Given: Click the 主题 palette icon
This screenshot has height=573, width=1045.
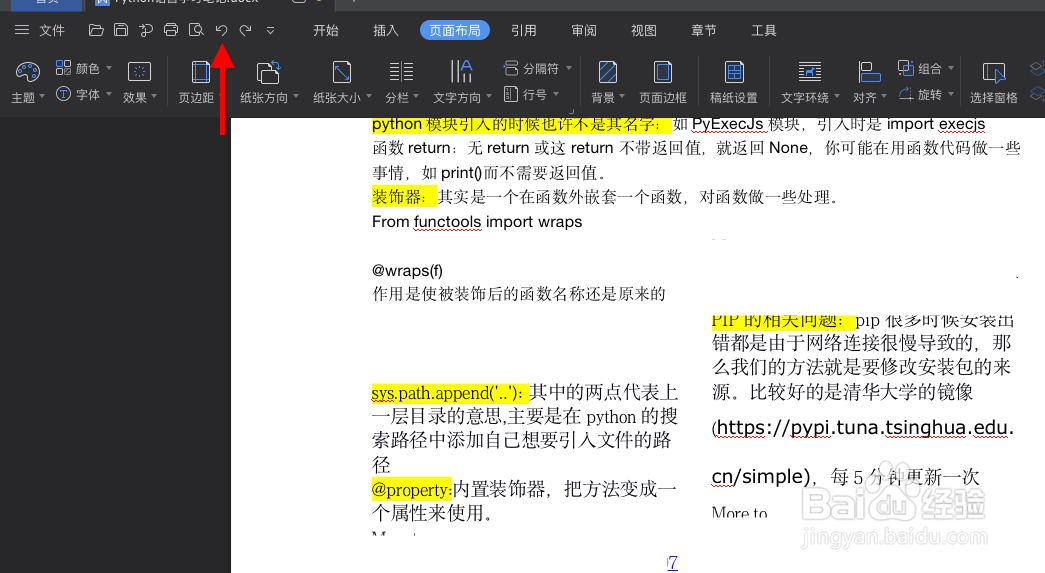Looking at the screenshot, I should [27, 72].
